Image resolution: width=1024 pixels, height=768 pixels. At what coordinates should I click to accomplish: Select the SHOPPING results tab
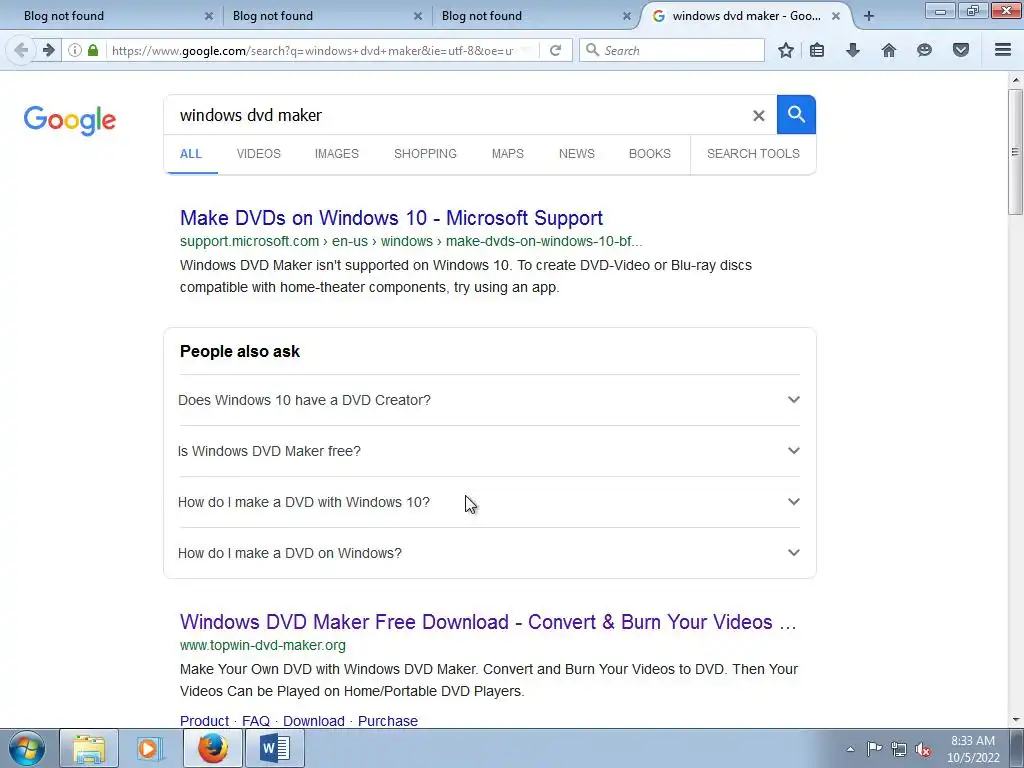[x=425, y=153]
